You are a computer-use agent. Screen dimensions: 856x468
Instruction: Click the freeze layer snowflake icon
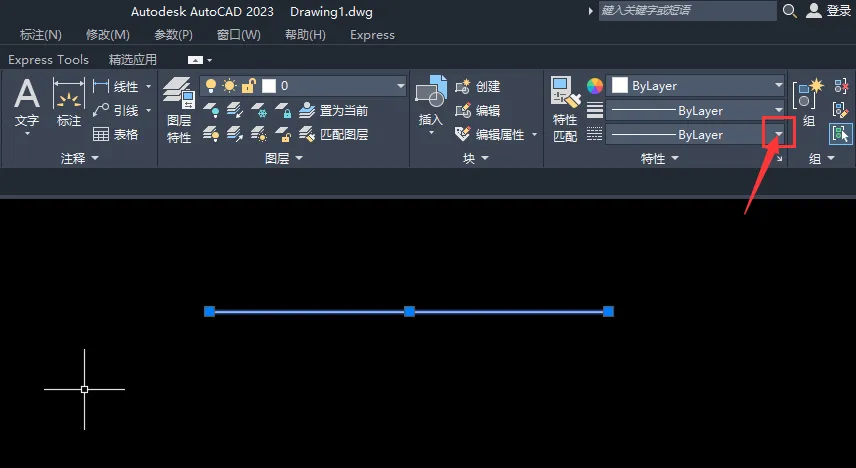point(259,110)
